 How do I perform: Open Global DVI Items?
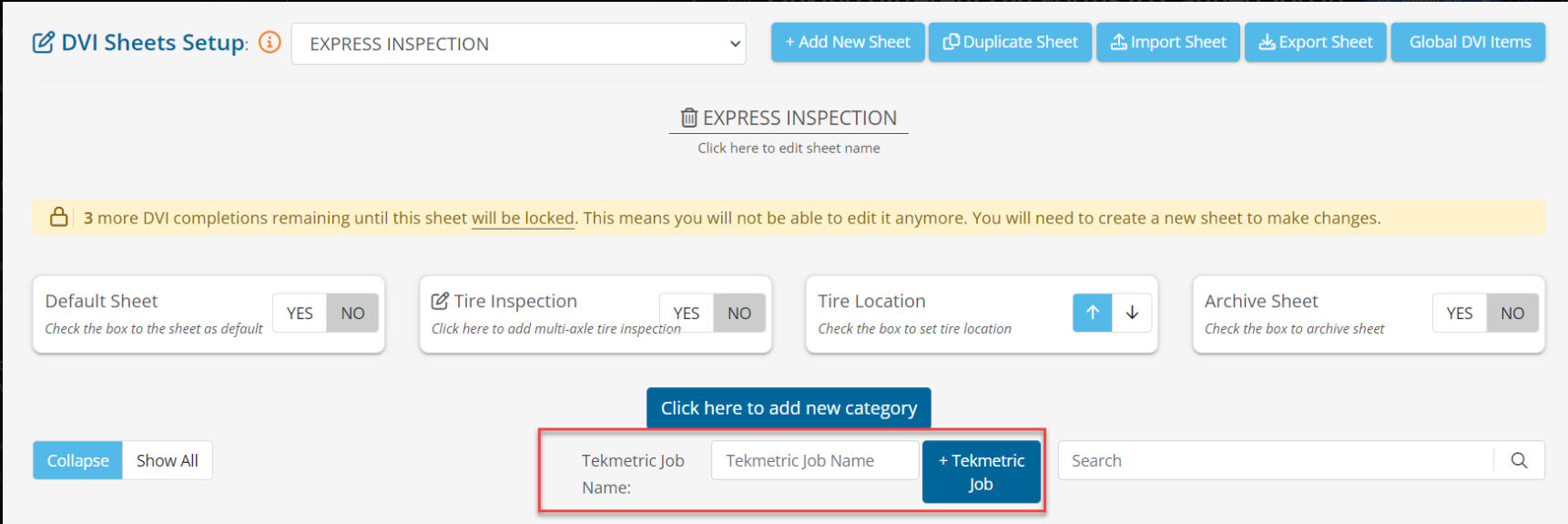tap(1469, 42)
